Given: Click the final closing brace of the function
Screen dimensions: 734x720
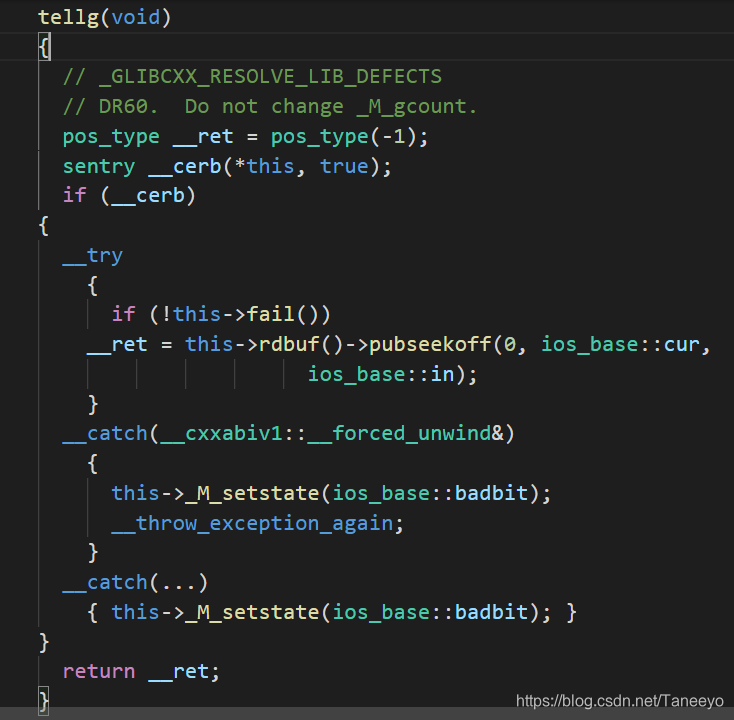Looking at the screenshot, I should (x=44, y=701).
